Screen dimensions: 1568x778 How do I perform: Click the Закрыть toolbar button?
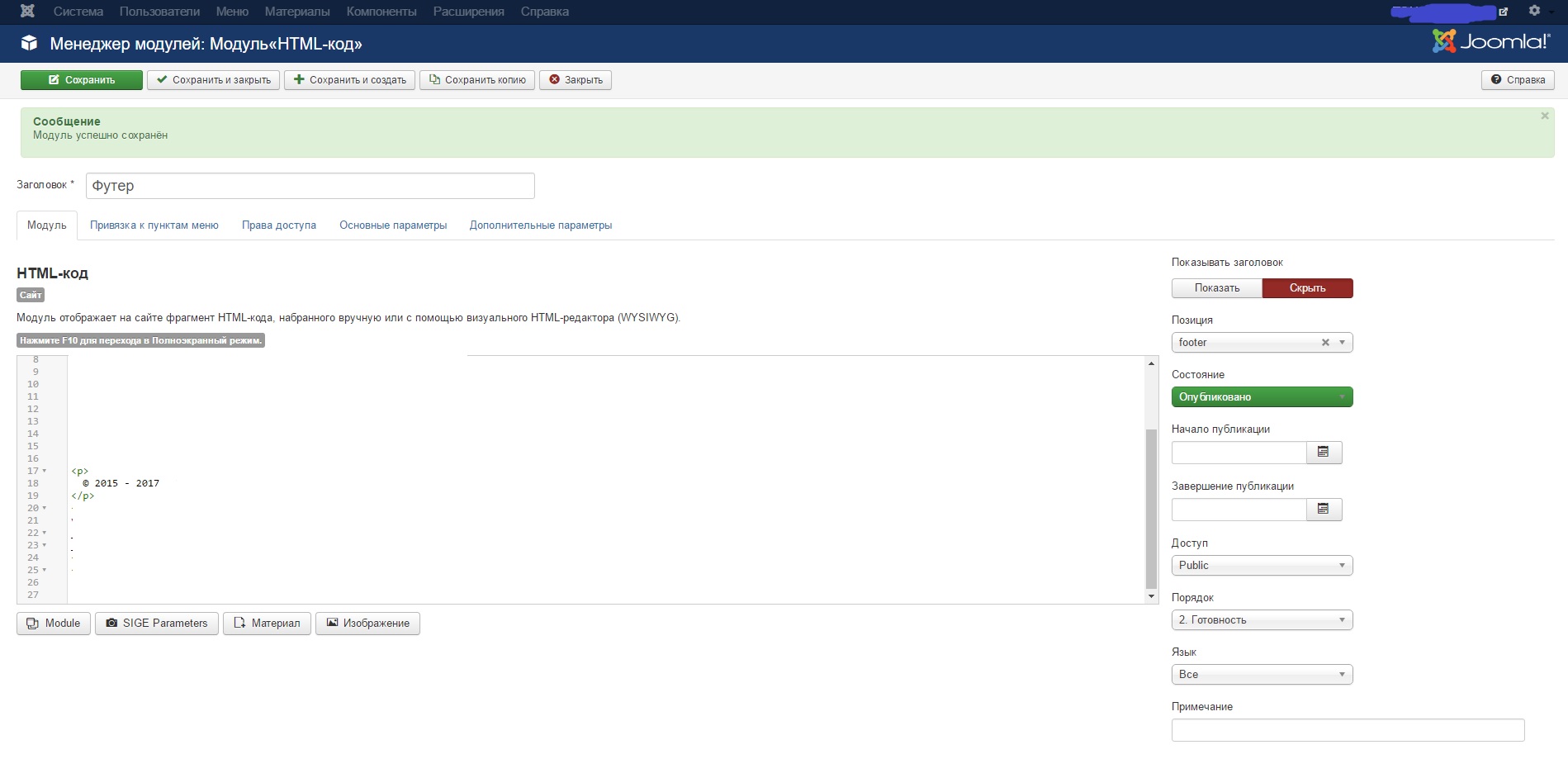tap(576, 80)
